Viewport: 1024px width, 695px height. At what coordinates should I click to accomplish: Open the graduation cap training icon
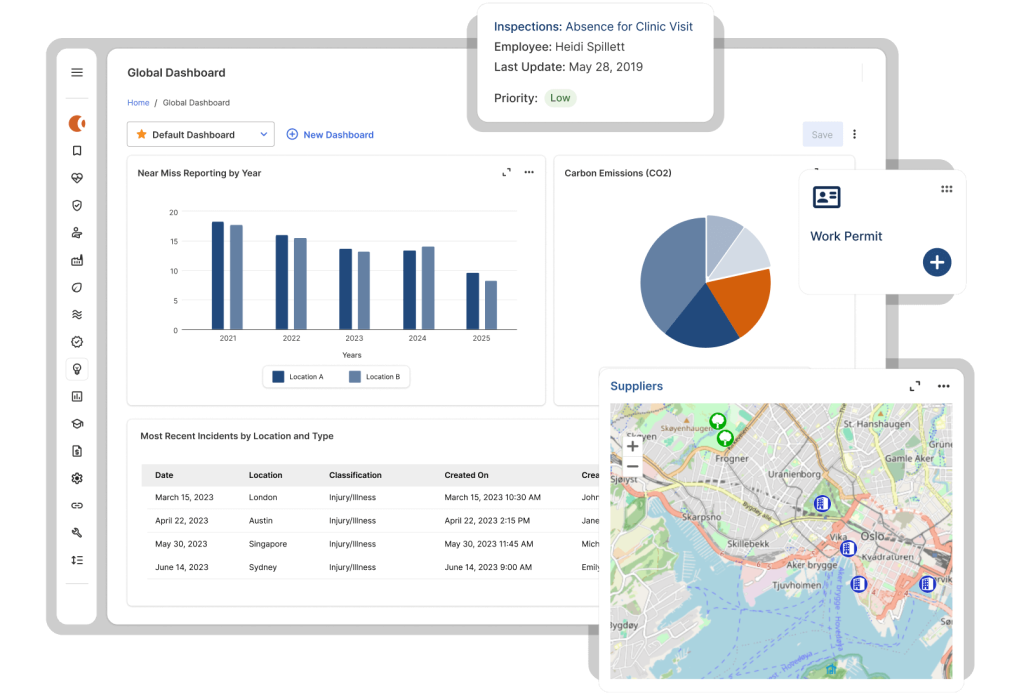point(77,423)
